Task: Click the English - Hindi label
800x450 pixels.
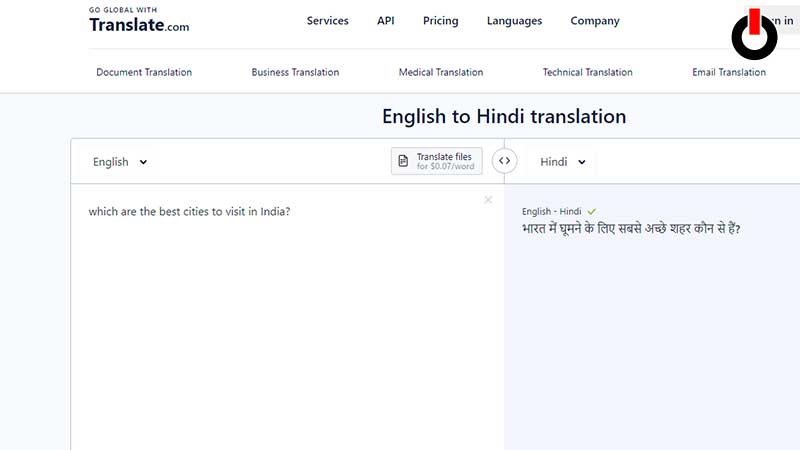Action: [x=551, y=211]
